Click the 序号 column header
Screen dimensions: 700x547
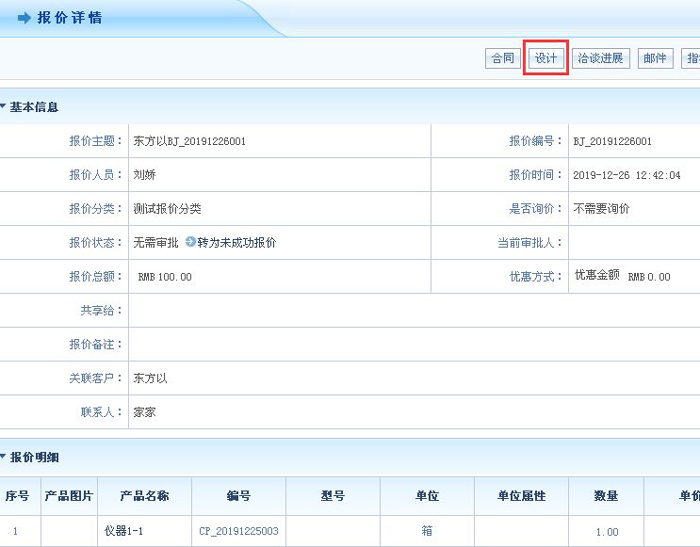[17, 496]
